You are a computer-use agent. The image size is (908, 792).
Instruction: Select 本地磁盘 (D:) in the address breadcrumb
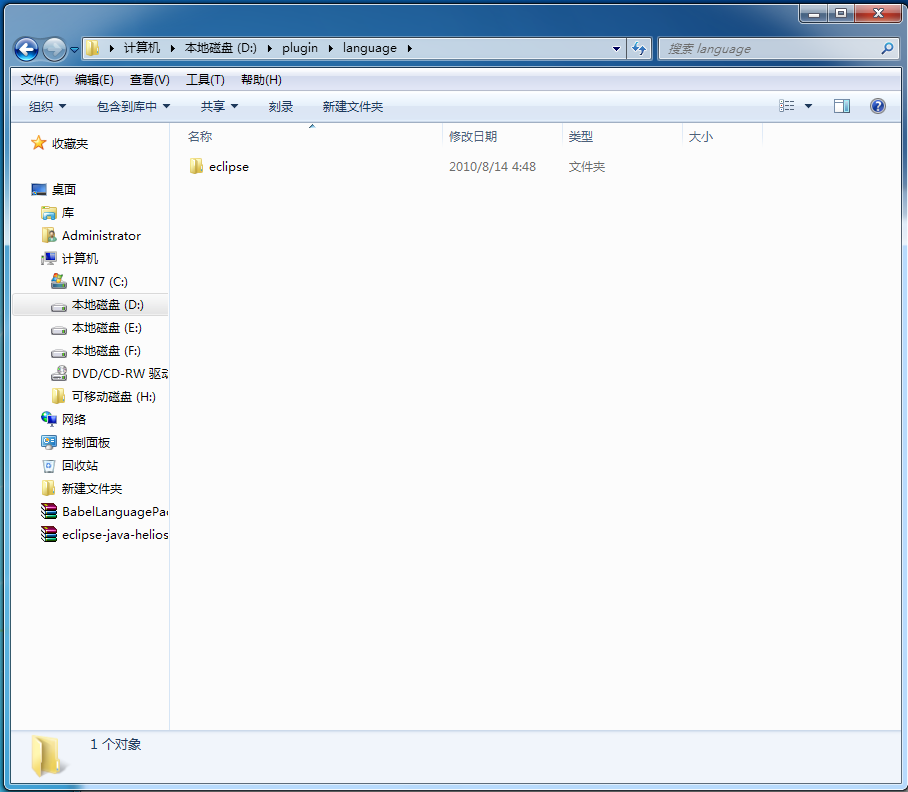pyautogui.click(x=221, y=48)
